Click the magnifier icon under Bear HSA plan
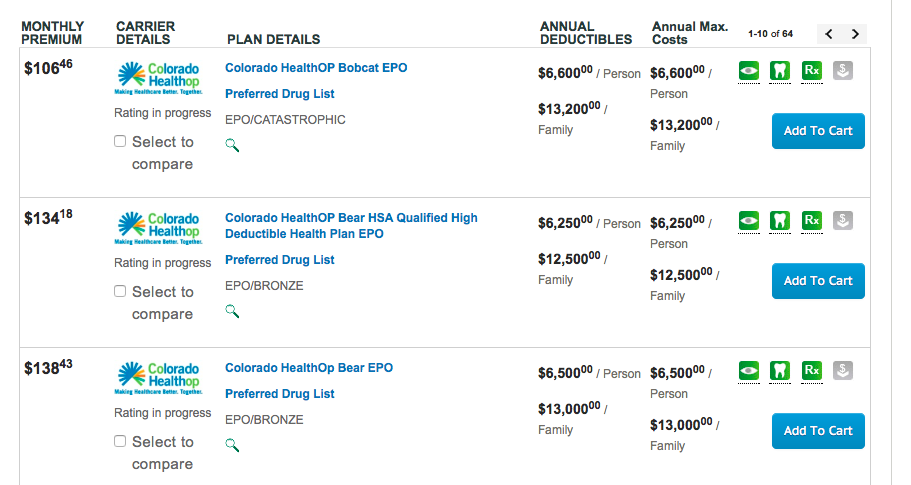911x485 pixels. pyautogui.click(x=232, y=311)
